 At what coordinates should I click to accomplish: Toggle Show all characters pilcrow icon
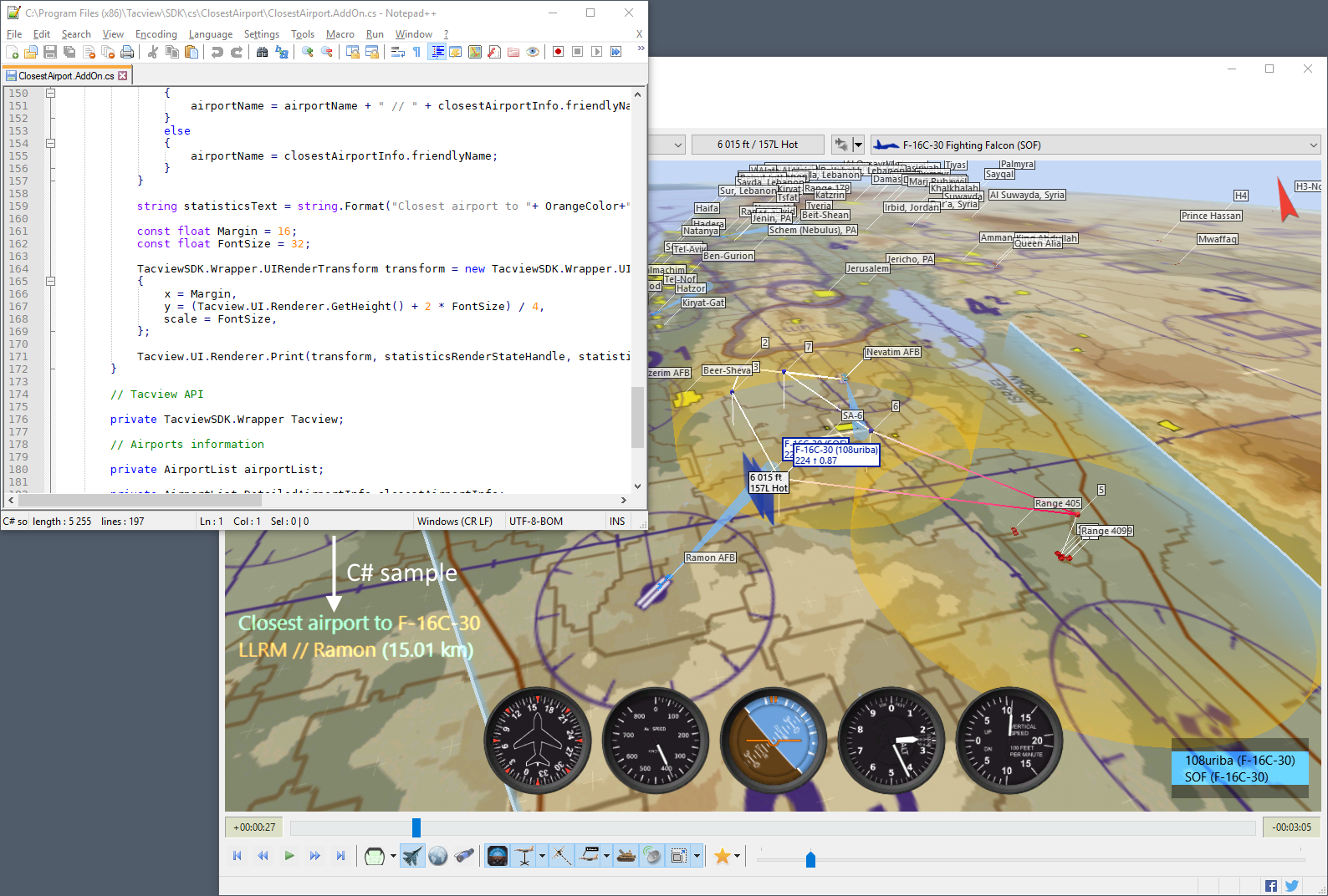[x=416, y=52]
